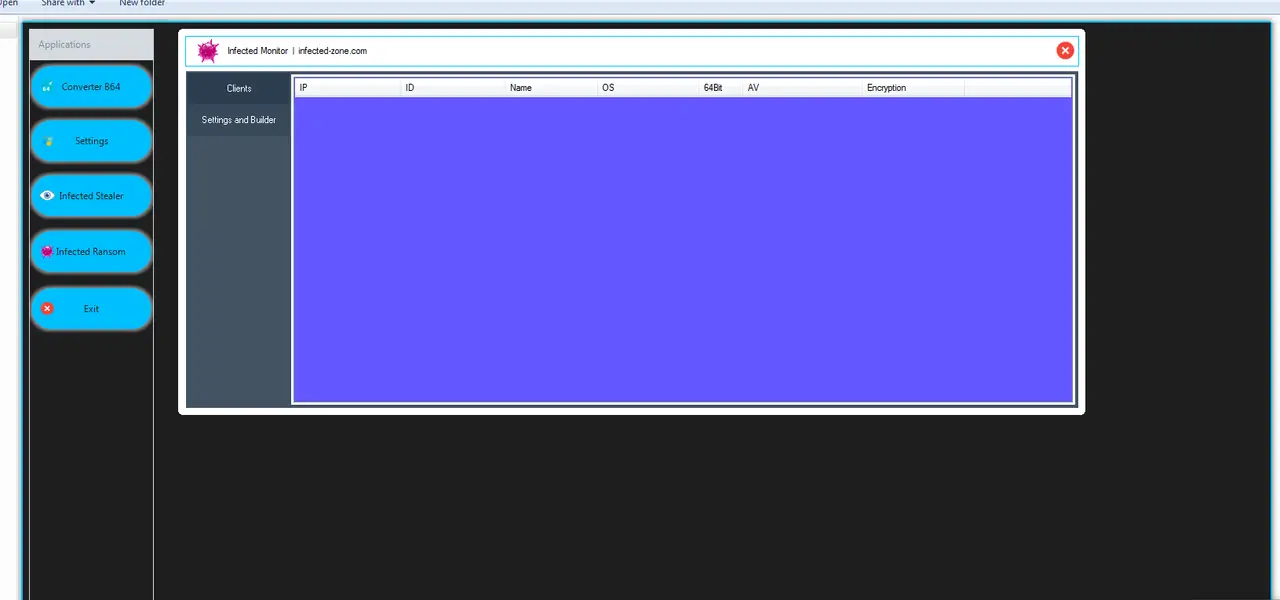Click the virus icon on Infected Ransom button
This screenshot has width=1280, height=600.
(x=47, y=251)
